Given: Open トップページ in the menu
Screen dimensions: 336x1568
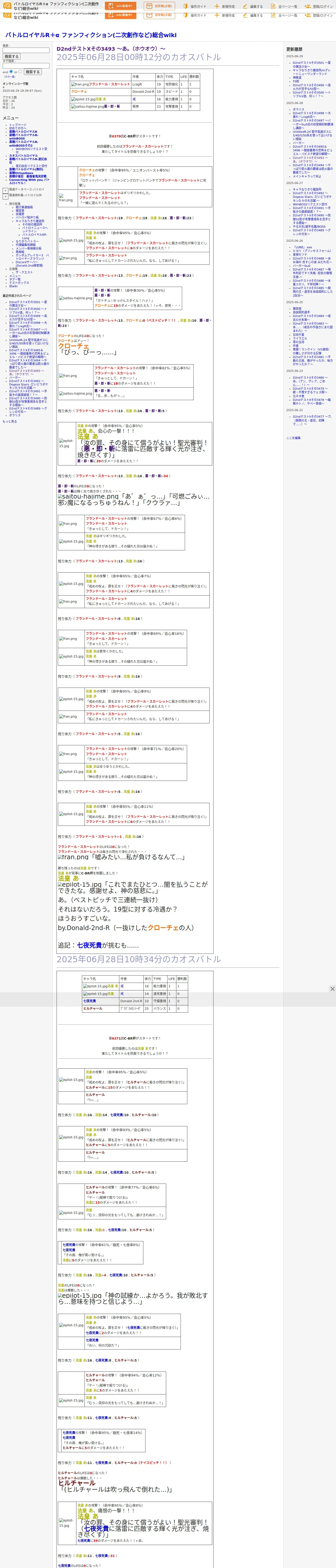Looking at the screenshot, I should [x=18, y=125].
